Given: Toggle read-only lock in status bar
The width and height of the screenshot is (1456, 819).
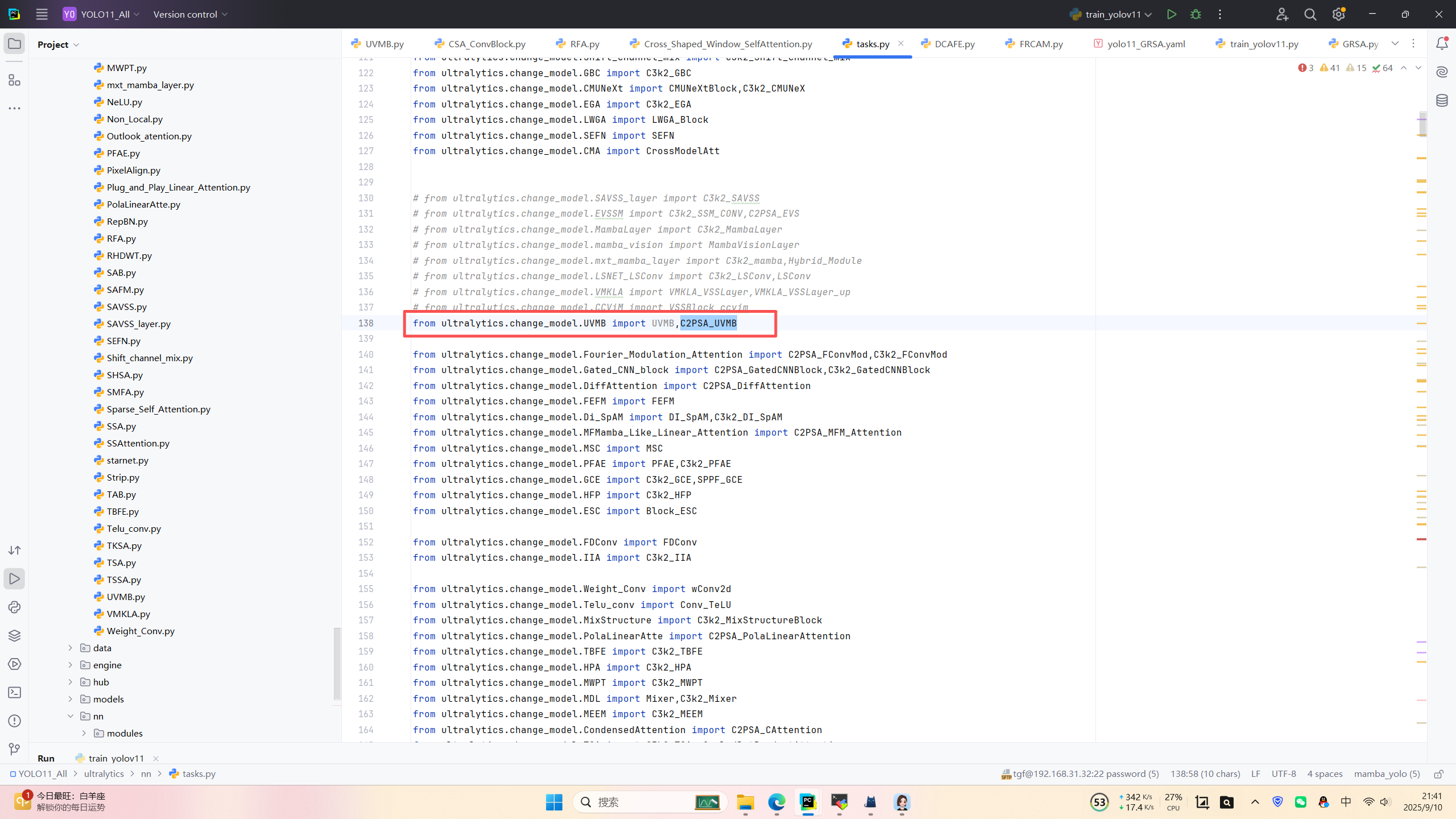Looking at the screenshot, I should tap(1438, 774).
